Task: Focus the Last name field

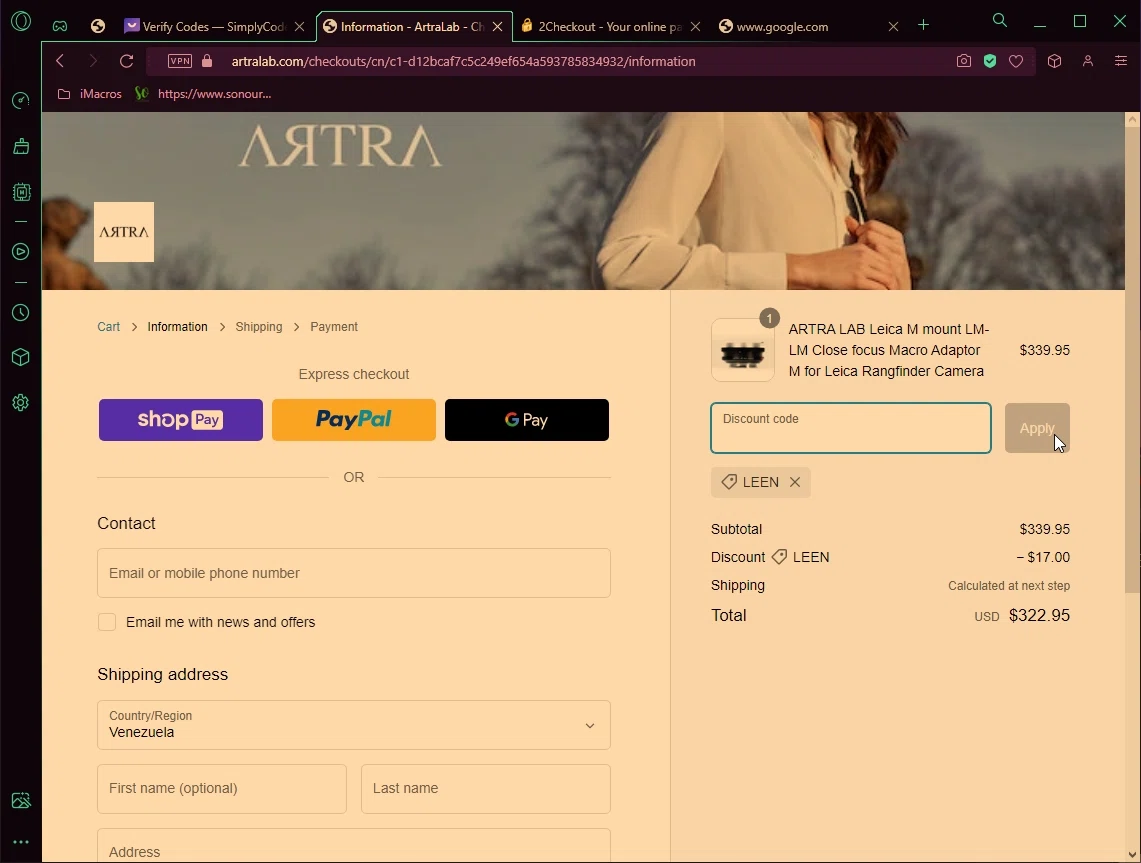Action: click(x=485, y=789)
